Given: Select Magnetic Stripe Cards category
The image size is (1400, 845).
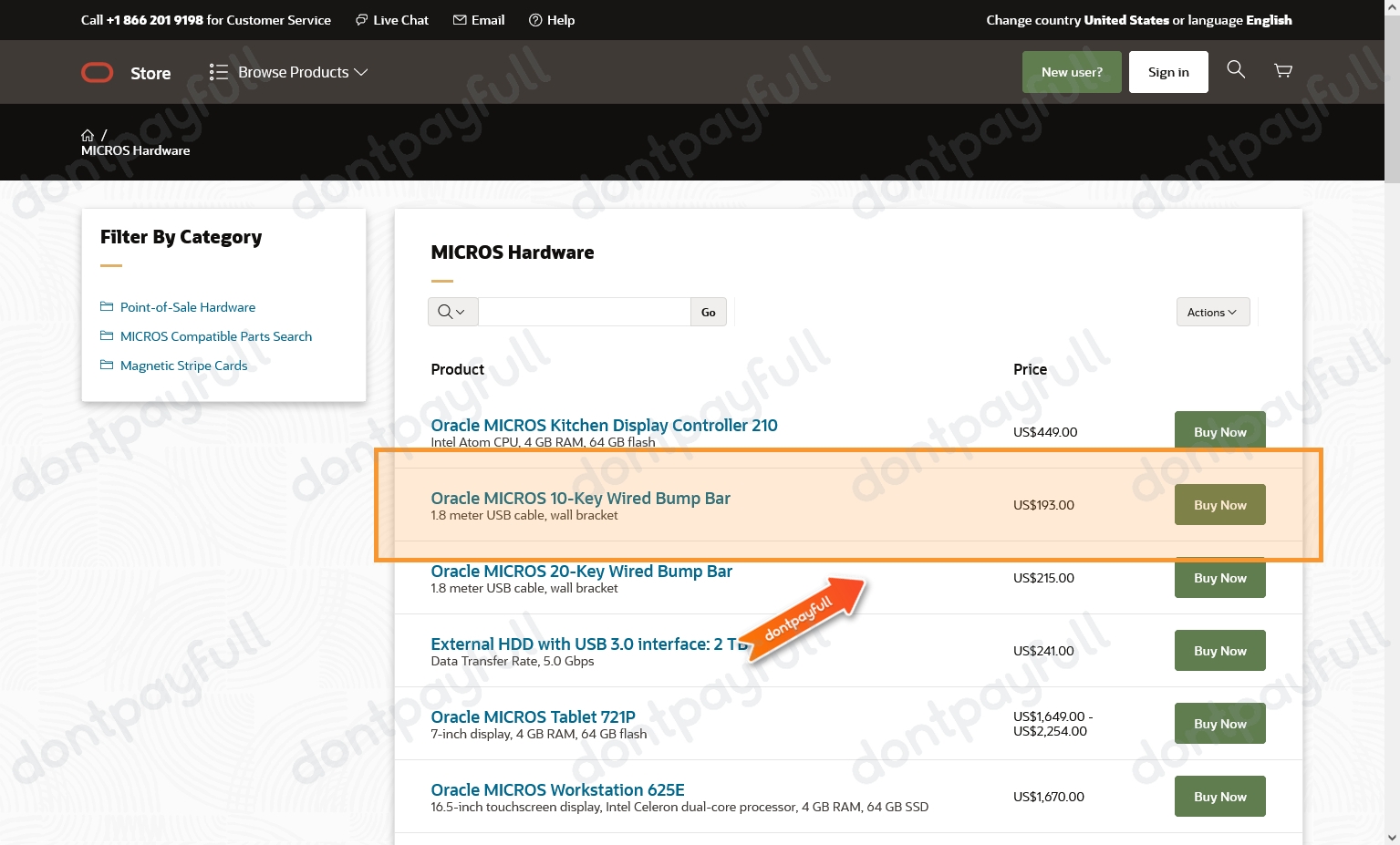Looking at the screenshot, I should [x=183, y=366].
